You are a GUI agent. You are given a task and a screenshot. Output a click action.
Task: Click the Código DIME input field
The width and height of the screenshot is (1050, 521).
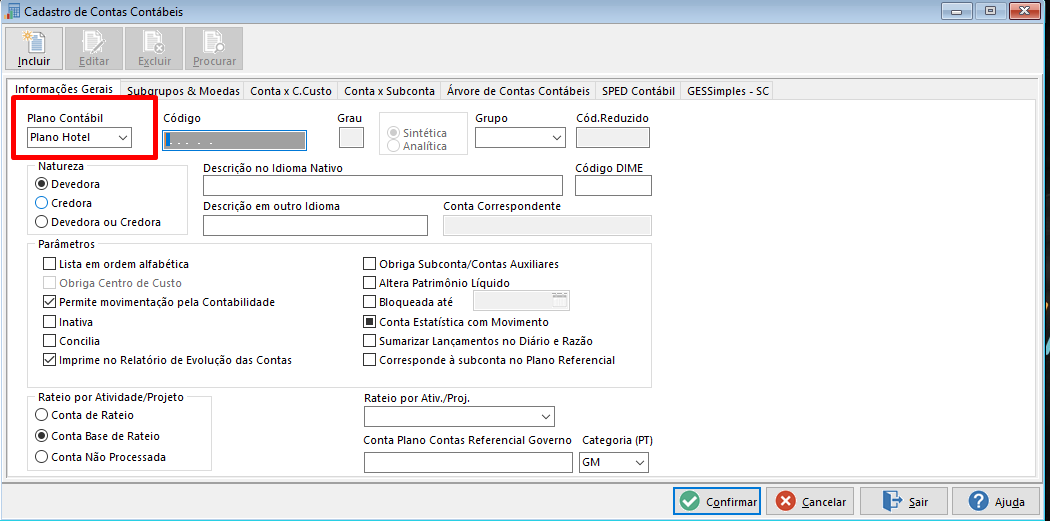click(613, 185)
